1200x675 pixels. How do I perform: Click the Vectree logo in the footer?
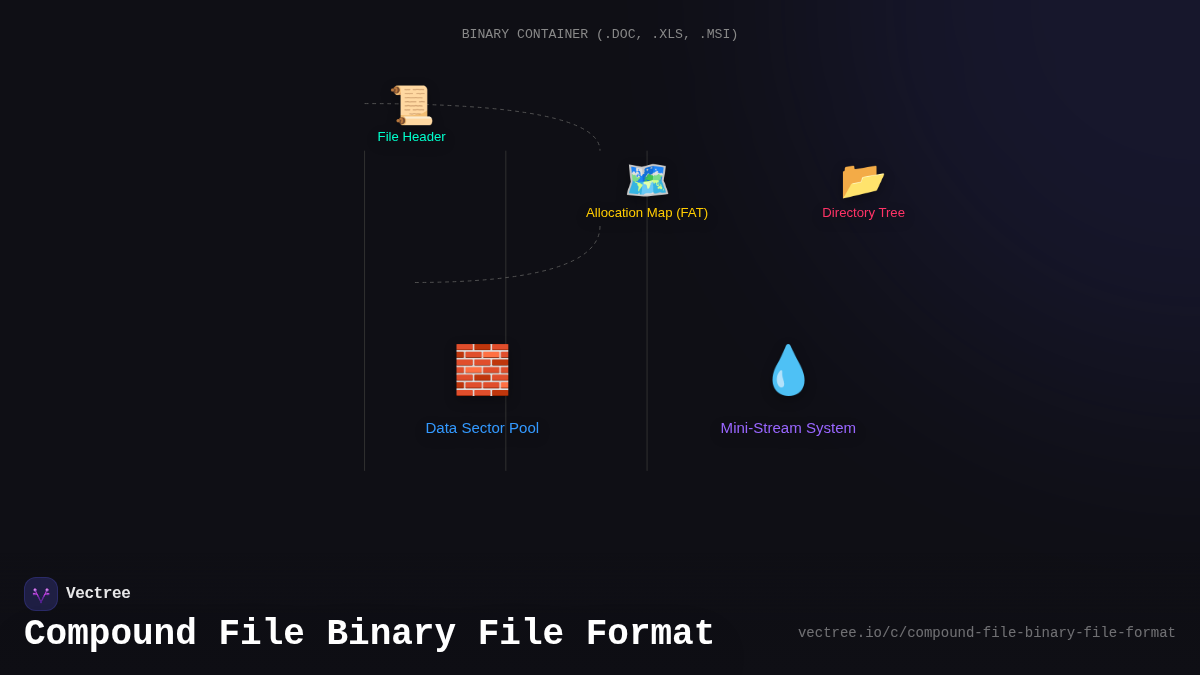pyautogui.click(x=40, y=593)
